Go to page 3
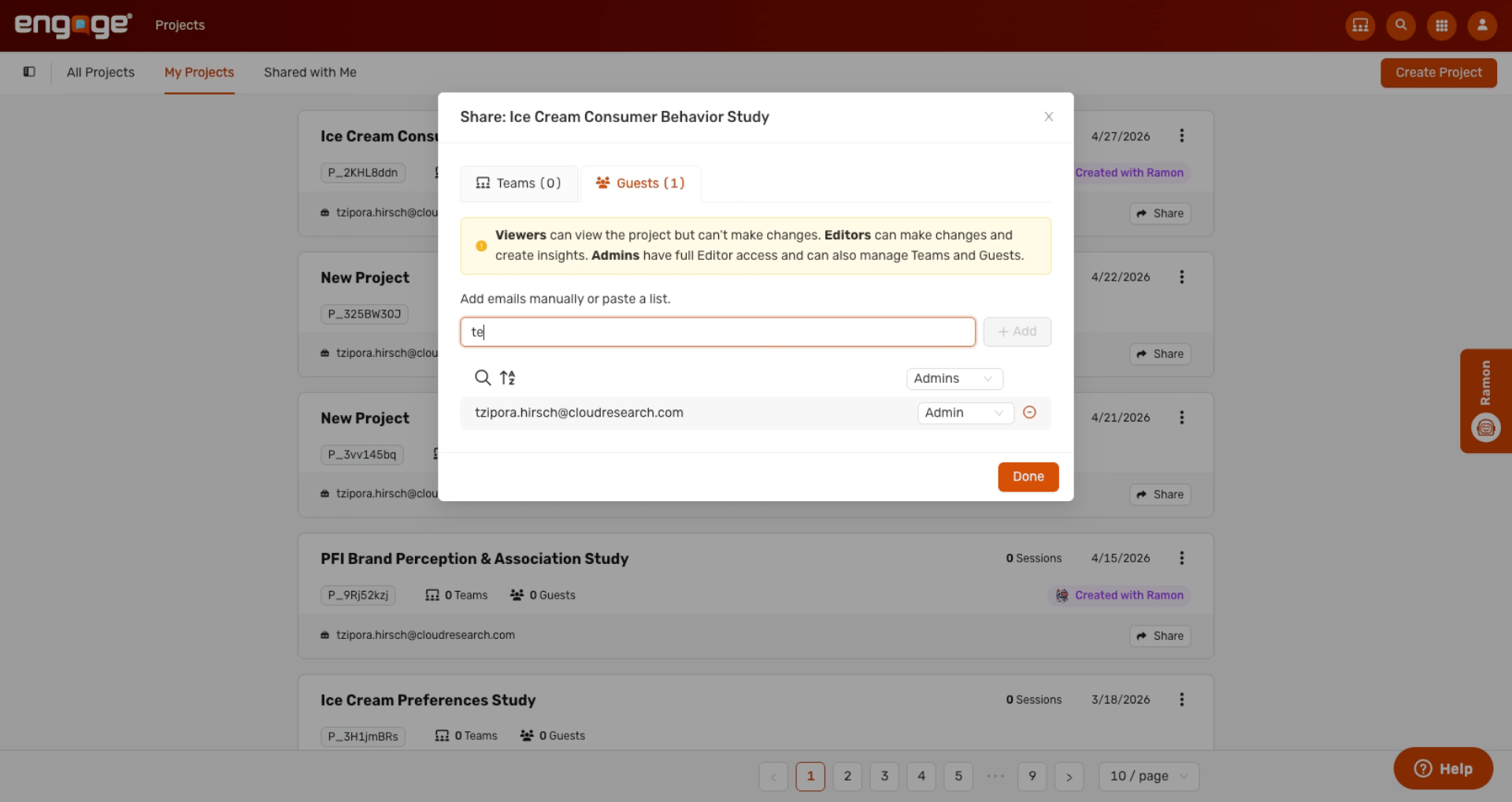This screenshot has height=802, width=1512. point(884,777)
